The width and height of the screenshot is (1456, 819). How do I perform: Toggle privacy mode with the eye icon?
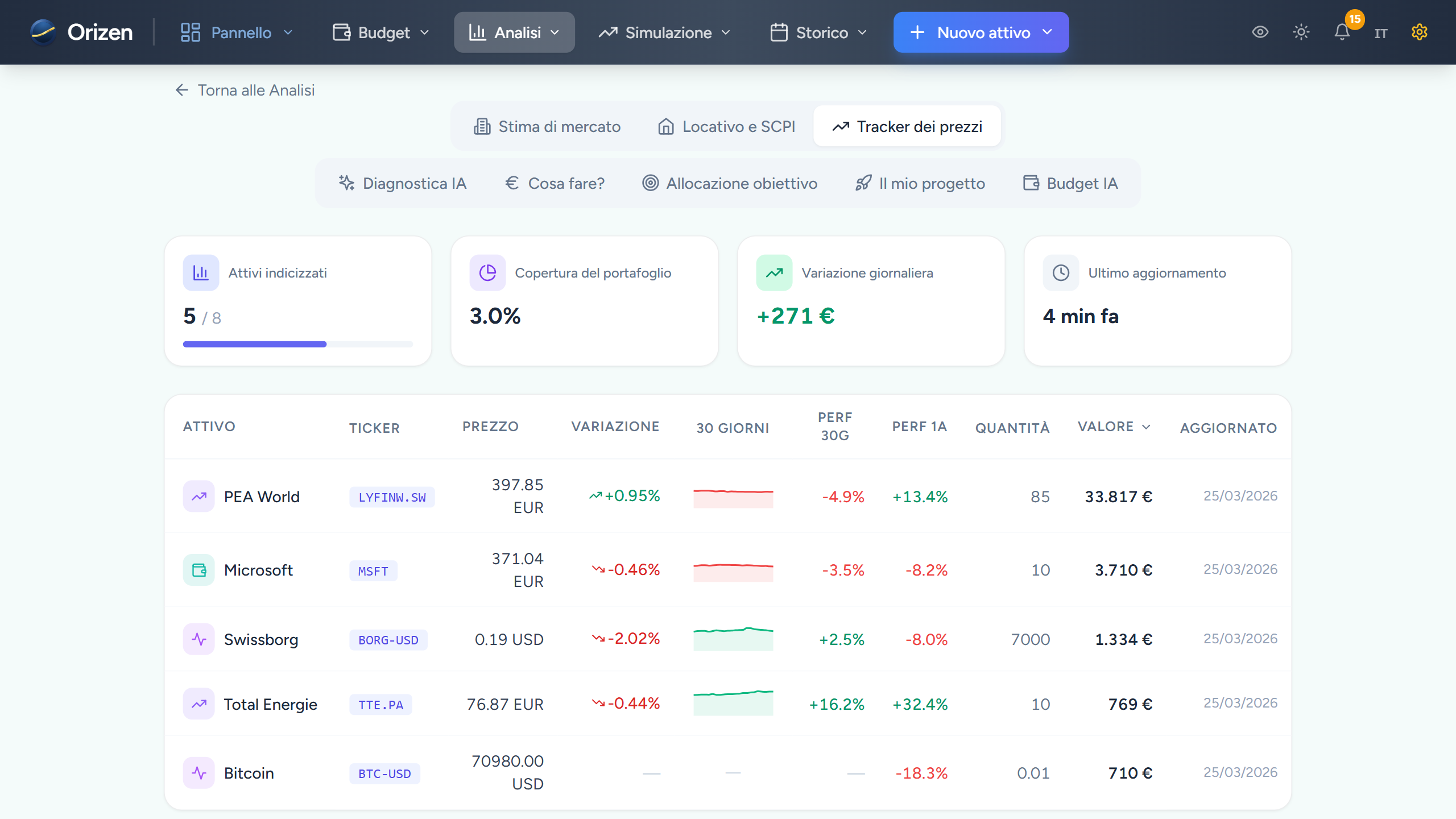tap(1260, 32)
